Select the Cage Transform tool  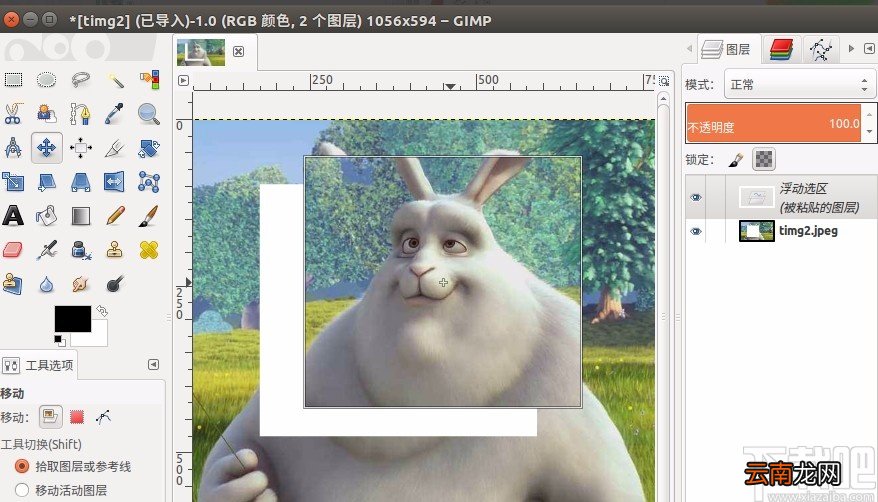click(x=149, y=182)
